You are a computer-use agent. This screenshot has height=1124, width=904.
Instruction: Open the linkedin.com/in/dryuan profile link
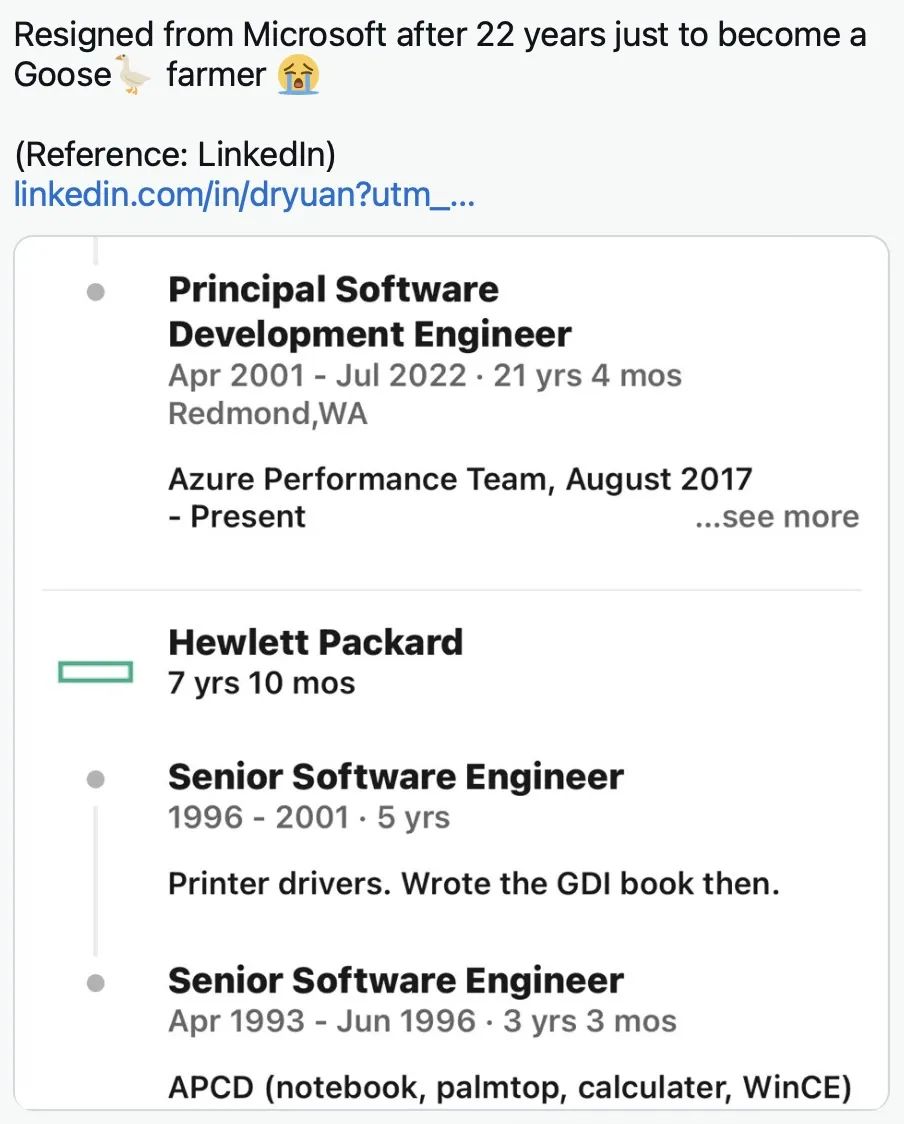pos(244,194)
